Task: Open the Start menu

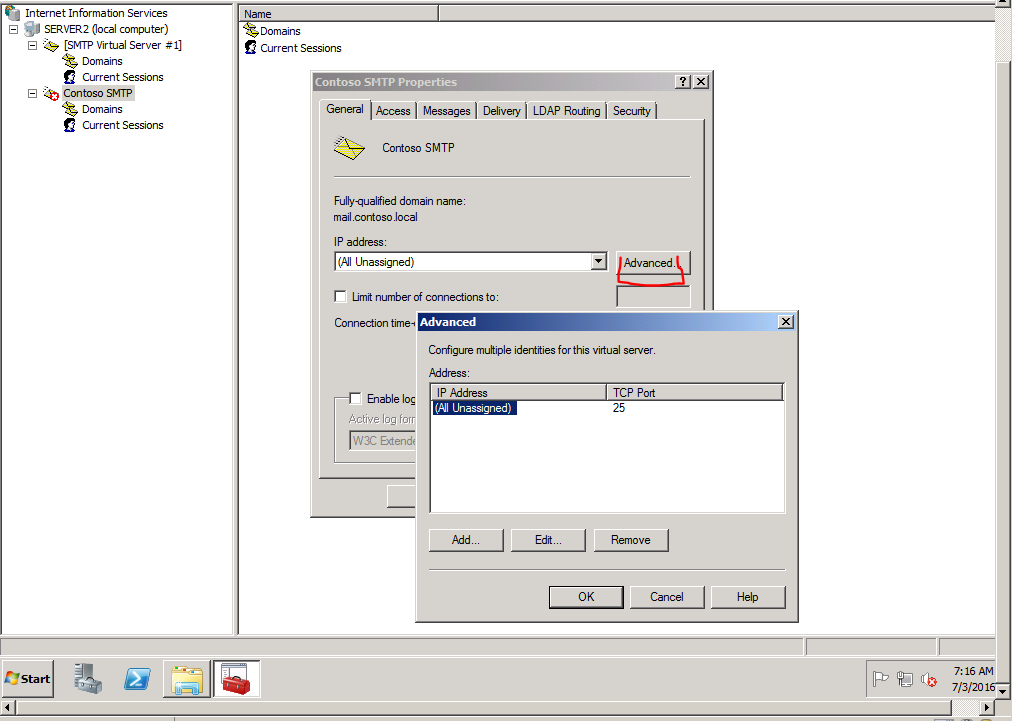Action: [x=28, y=679]
